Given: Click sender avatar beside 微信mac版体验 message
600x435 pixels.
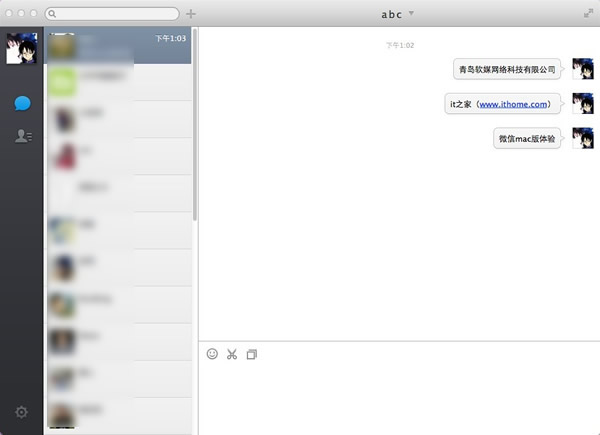Looking at the screenshot, I should click(582, 138).
